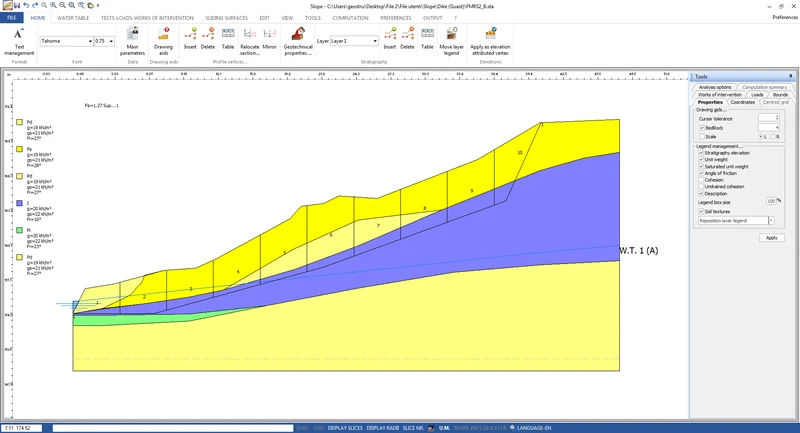This screenshot has height=433, width=800.
Task: Open TESTS-LOADS-WORKS OF INTERVENTION tab
Action: pyautogui.click(x=147, y=18)
